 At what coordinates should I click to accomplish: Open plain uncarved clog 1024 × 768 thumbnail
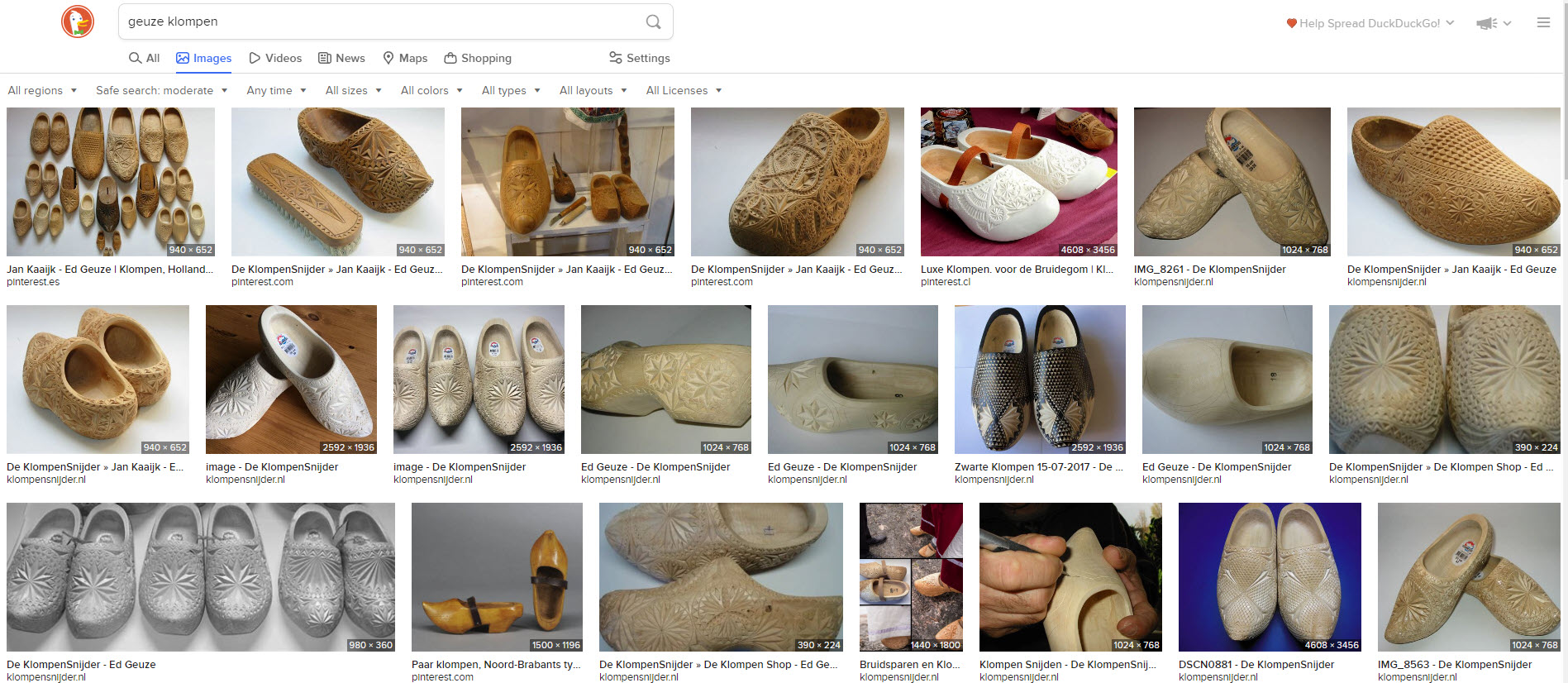(1227, 380)
